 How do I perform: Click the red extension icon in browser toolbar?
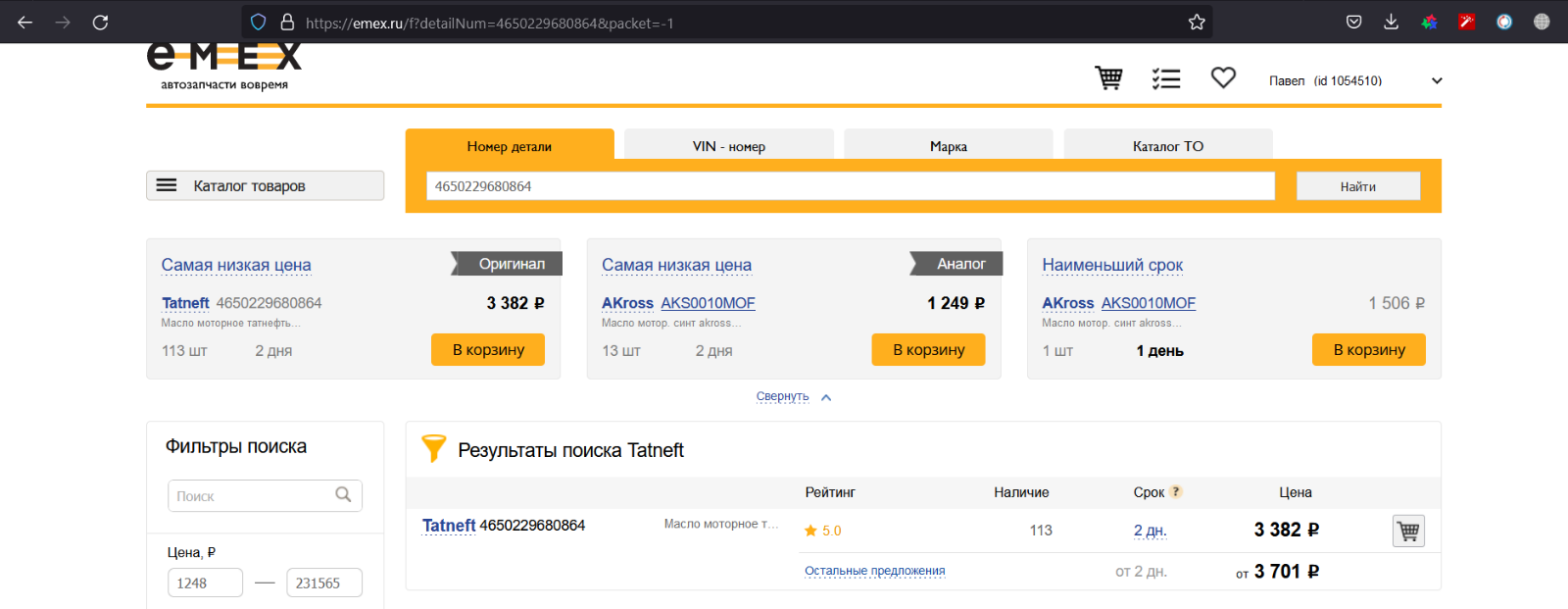coord(1466,22)
